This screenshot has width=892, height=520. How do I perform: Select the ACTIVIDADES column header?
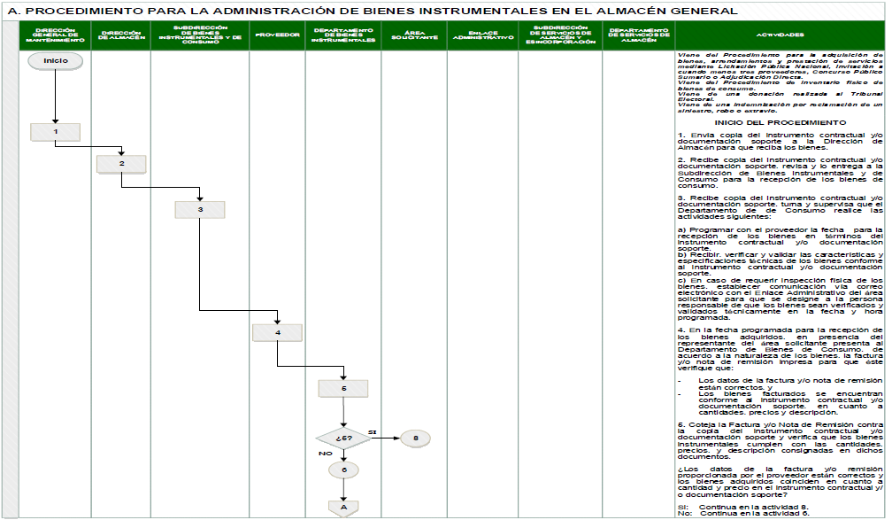(776, 35)
